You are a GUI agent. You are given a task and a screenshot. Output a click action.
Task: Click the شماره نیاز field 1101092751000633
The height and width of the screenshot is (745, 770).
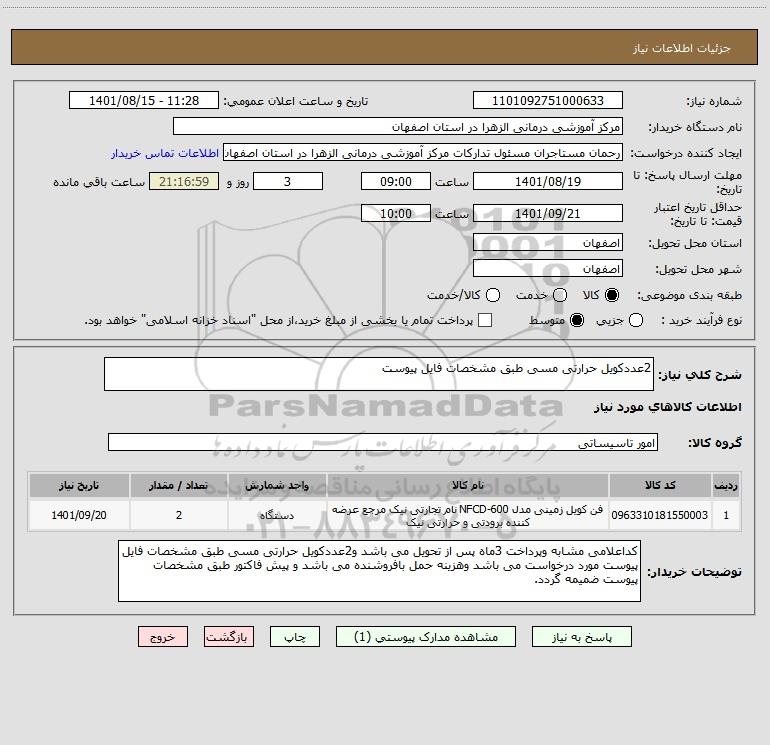[548, 101]
